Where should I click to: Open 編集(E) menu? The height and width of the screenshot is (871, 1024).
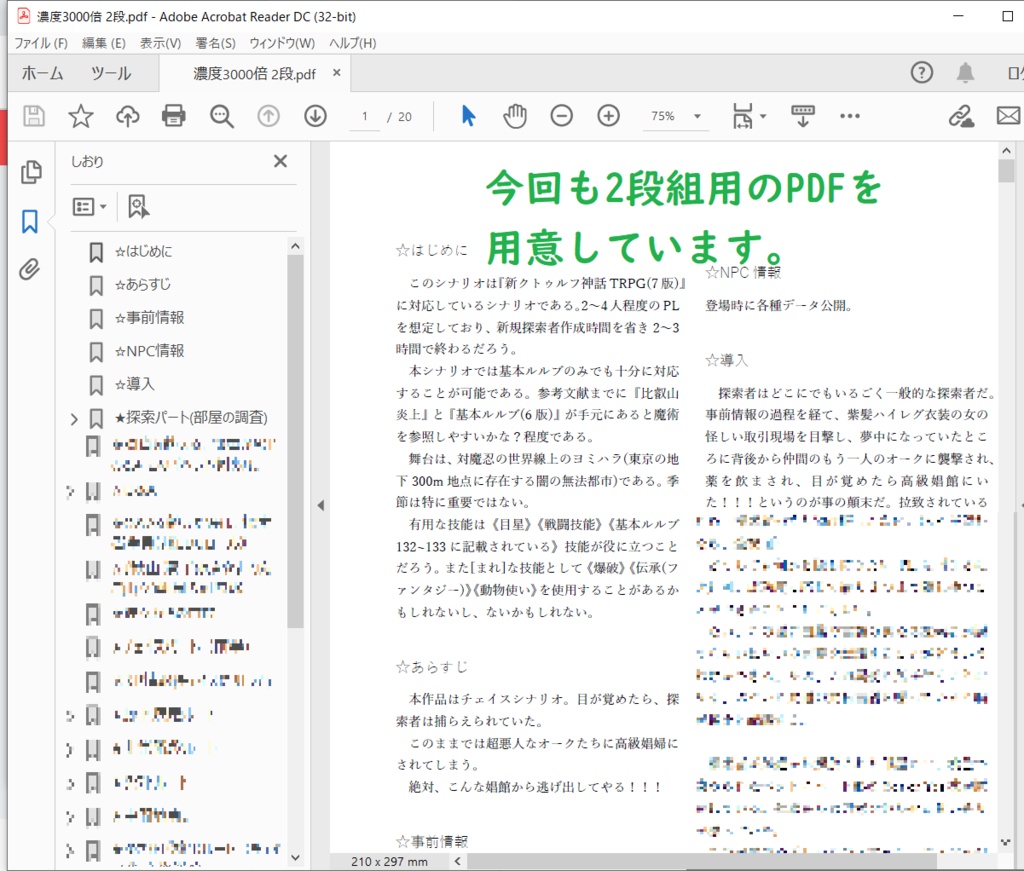103,43
